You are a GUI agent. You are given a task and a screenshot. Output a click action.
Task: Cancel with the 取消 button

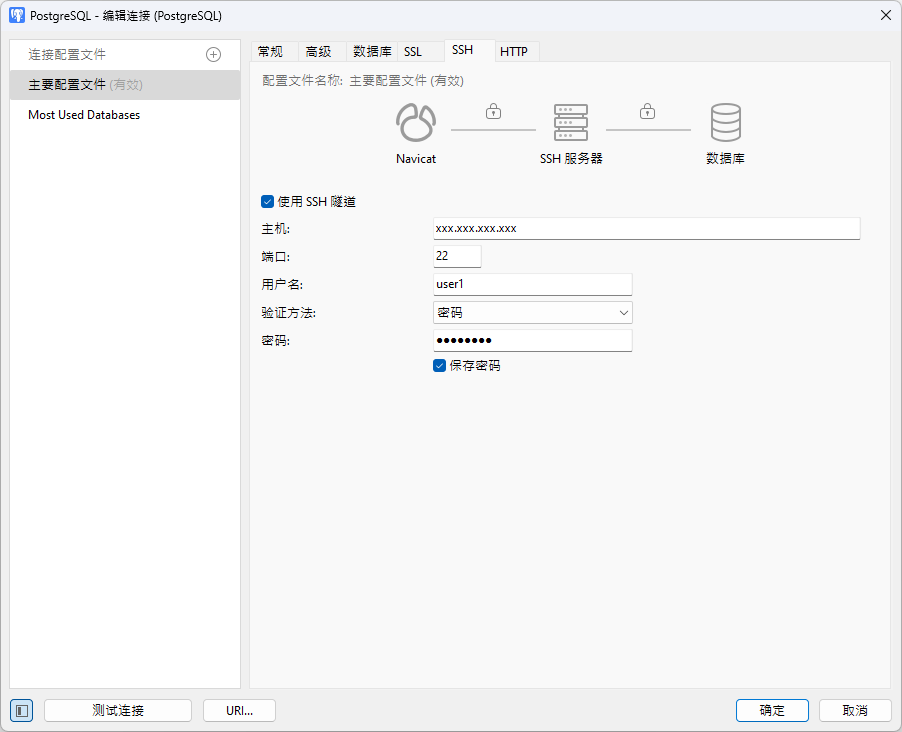tap(855, 711)
